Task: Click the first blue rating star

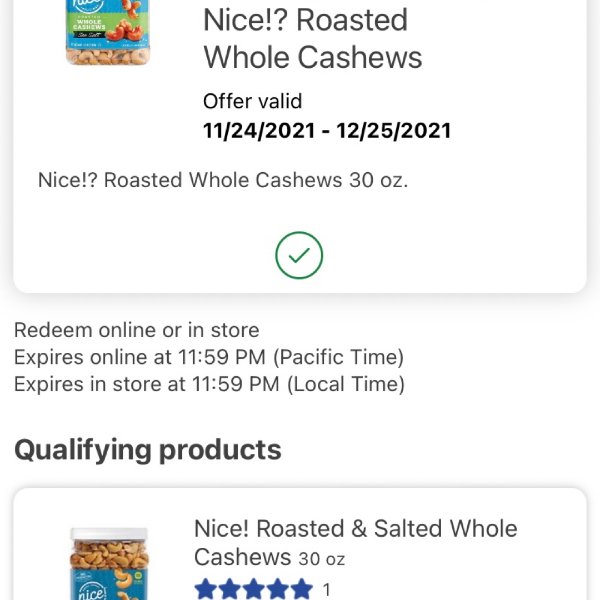Action: tap(206, 589)
